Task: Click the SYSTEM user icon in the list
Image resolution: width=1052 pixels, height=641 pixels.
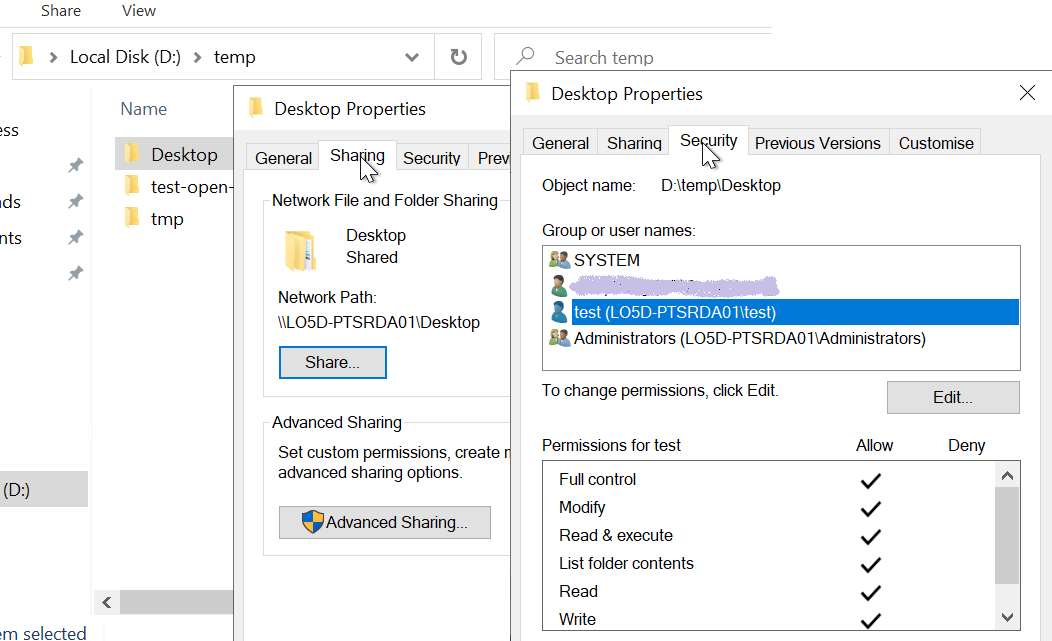Action: click(559, 260)
